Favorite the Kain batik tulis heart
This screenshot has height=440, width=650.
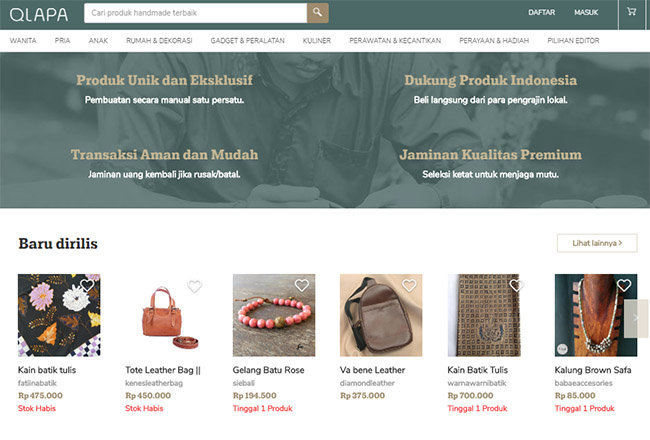click(87, 285)
